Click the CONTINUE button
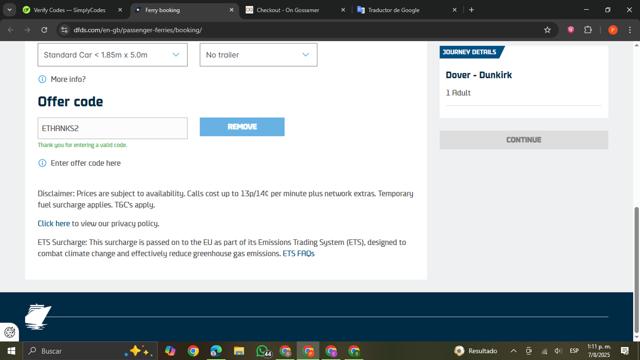Viewport: 640px width, 360px height. click(524, 140)
